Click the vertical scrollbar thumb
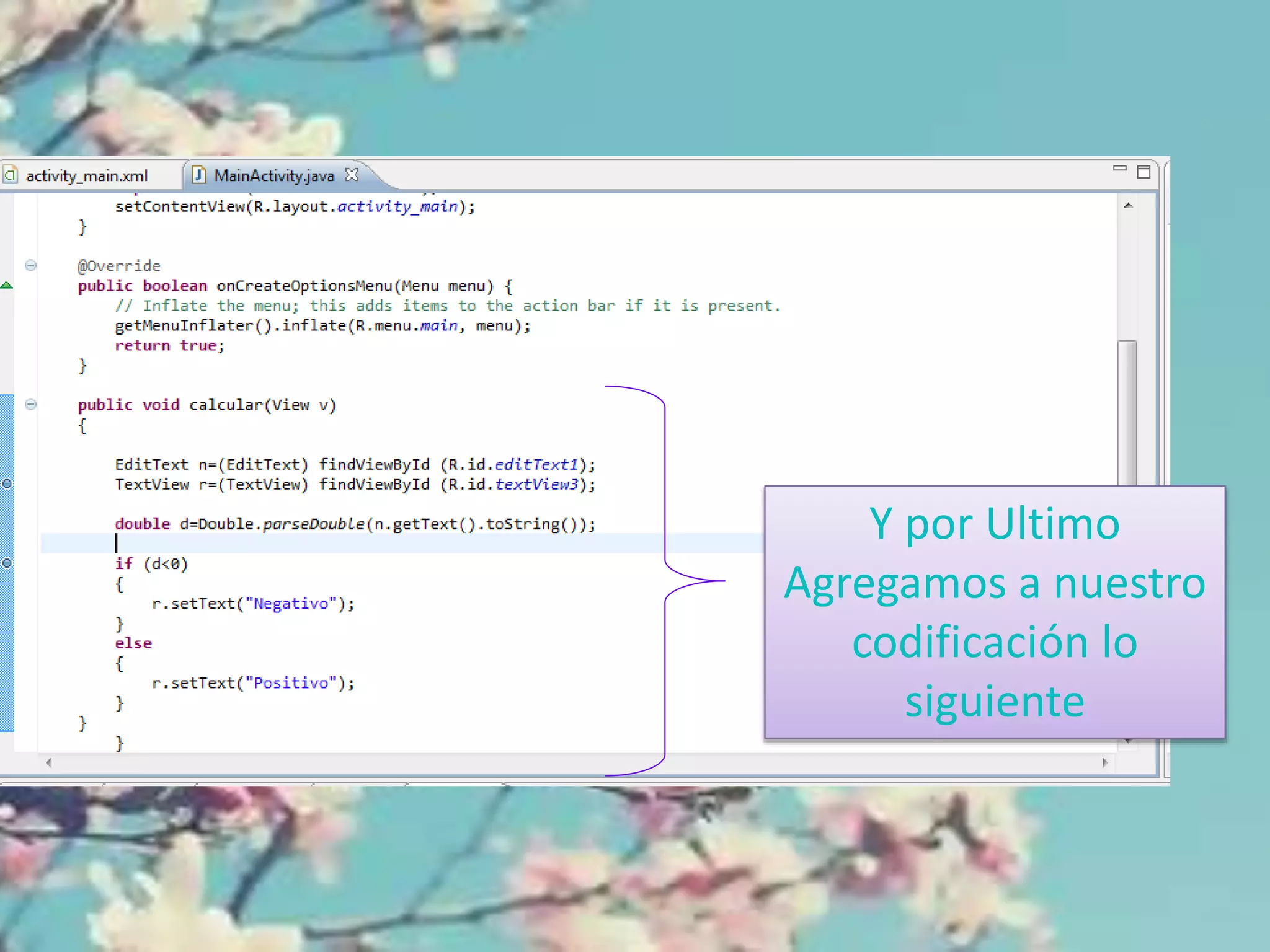The height and width of the screenshot is (952, 1270). (1127, 413)
